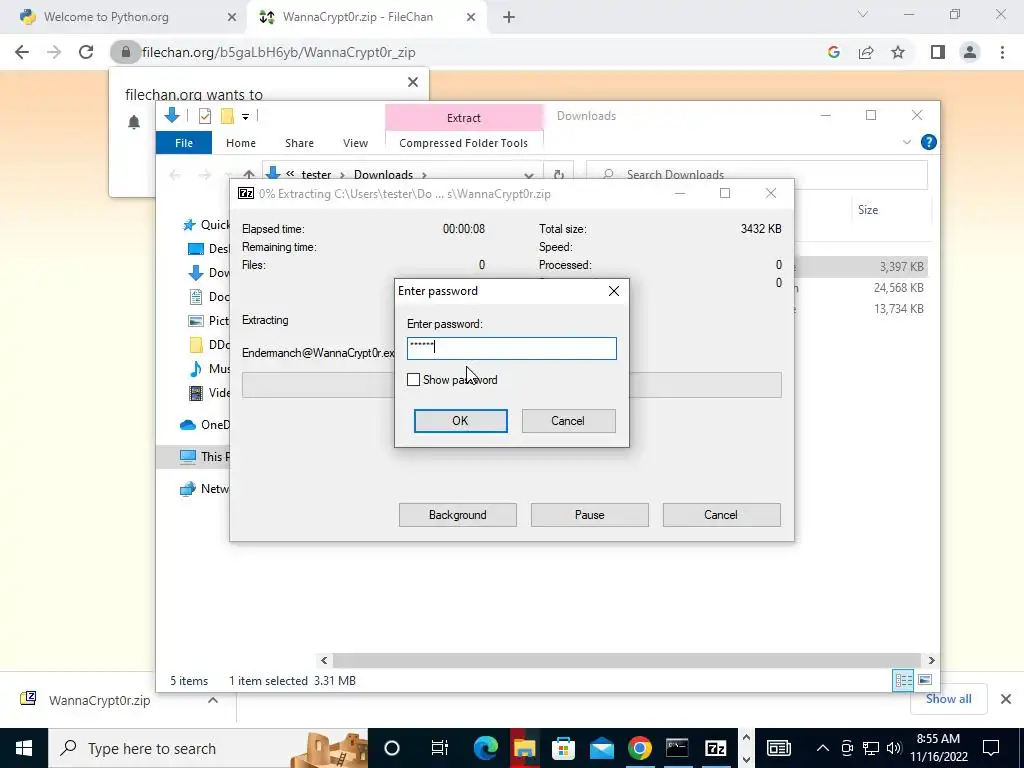Viewport: 1024px width, 768px height.
Task: Select Quick access in navigation pane
Action: [206, 225]
